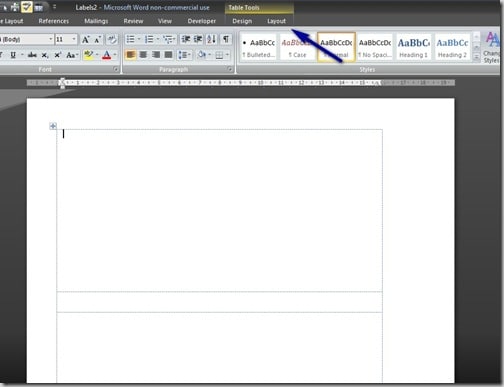Screen dimensions: 504x387
Task: Click the checkmark icon in the Quick Access Toolbar
Action: (x=27, y=7)
